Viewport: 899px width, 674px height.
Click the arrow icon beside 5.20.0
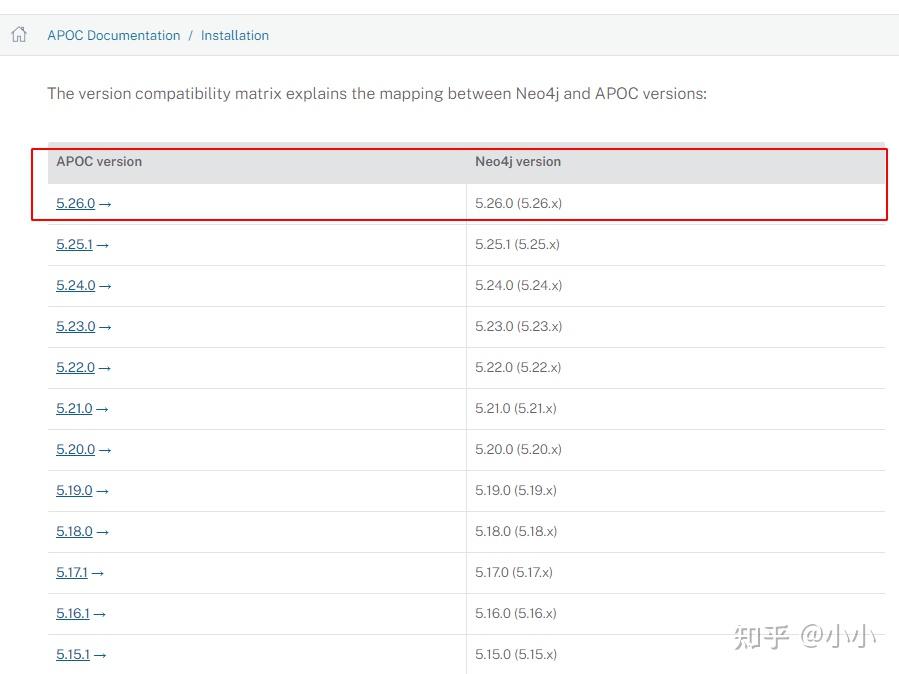105,449
